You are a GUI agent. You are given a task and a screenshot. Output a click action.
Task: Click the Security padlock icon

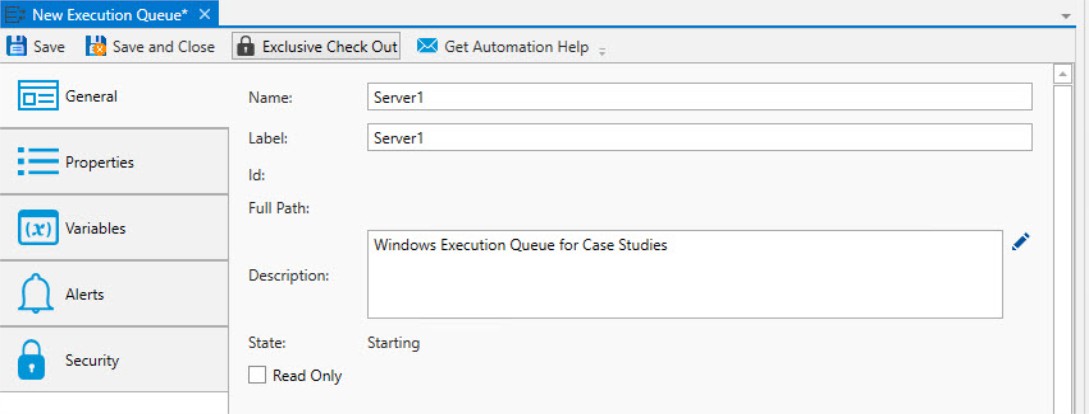(32, 360)
